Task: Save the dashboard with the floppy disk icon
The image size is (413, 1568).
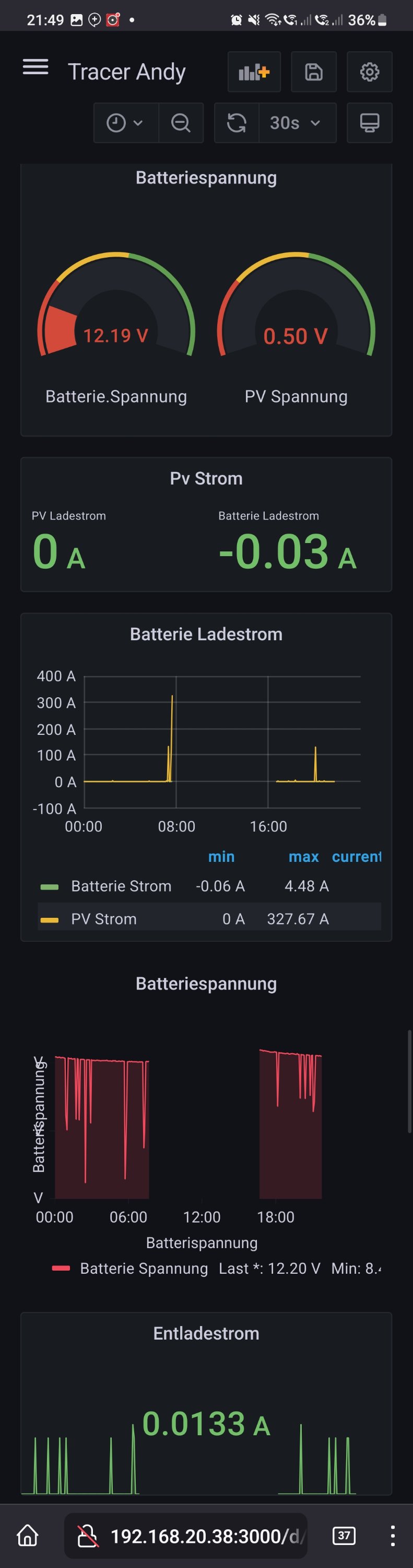Action: pyautogui.click(x=313, y=72)
